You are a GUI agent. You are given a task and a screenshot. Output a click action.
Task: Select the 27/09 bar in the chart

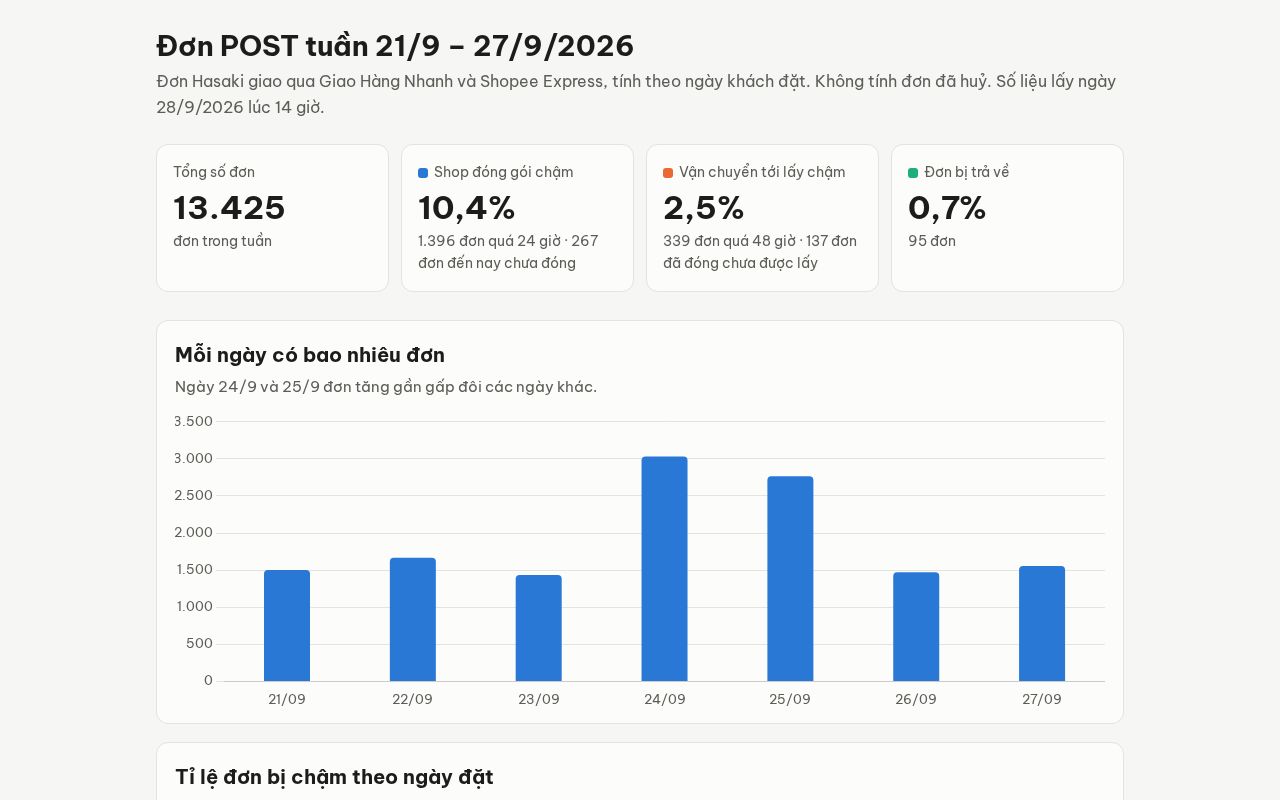tap(1042, 624)
